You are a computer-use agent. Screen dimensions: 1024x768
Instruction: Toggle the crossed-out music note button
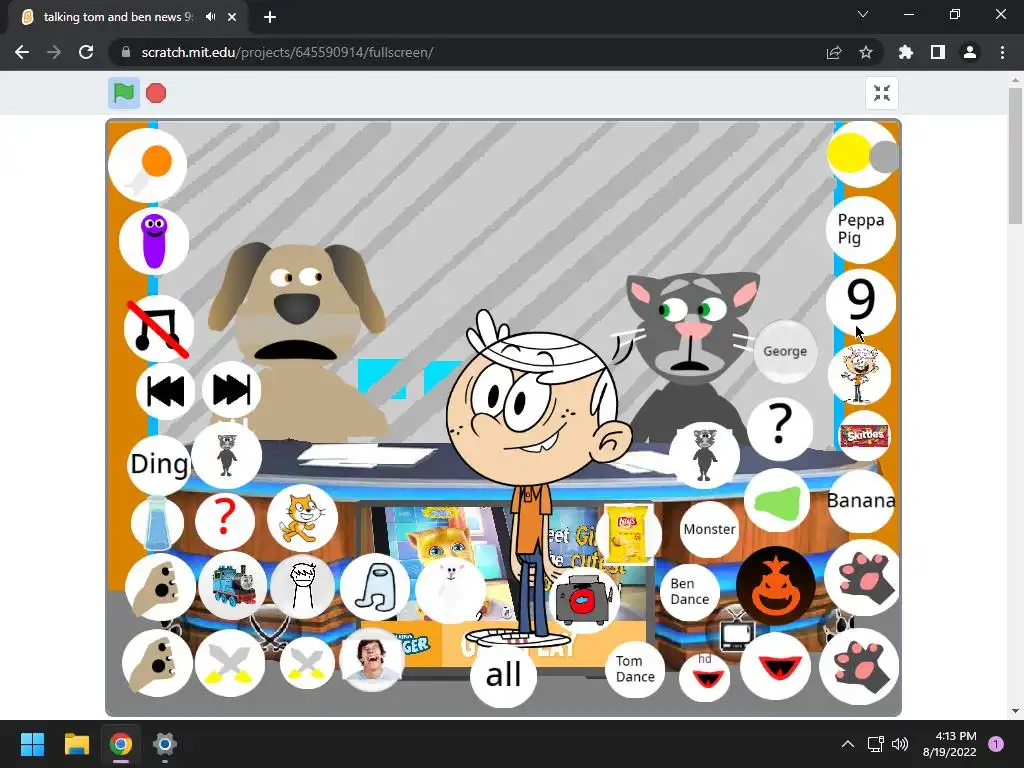pos(159,329)
